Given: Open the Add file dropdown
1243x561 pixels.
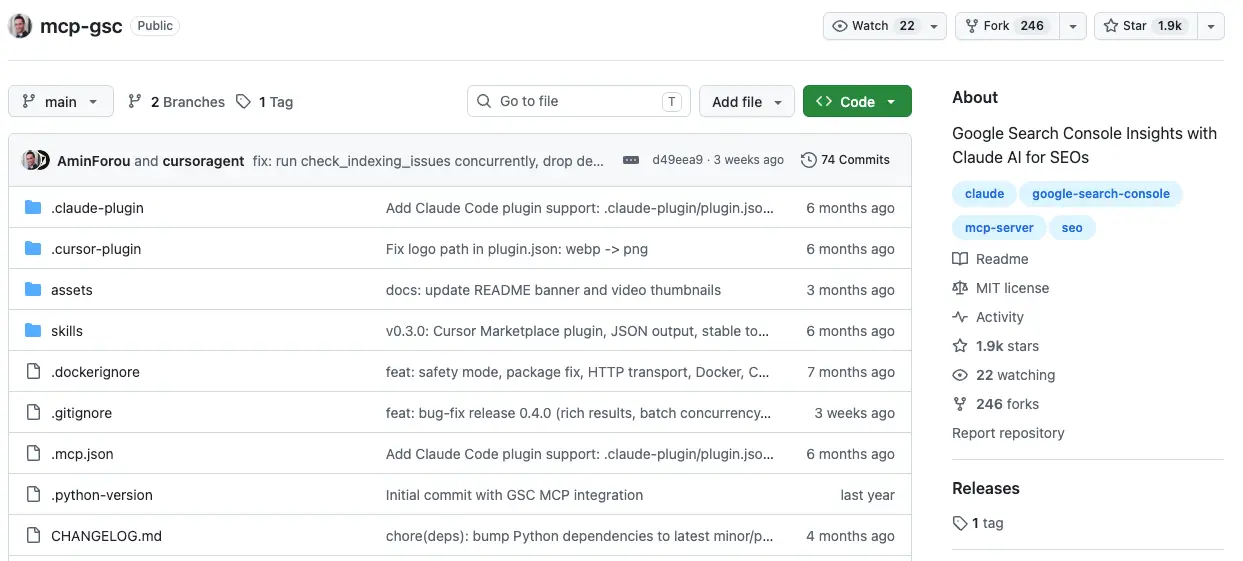Looking at the screenshot, I should click(x=747, y=102).
